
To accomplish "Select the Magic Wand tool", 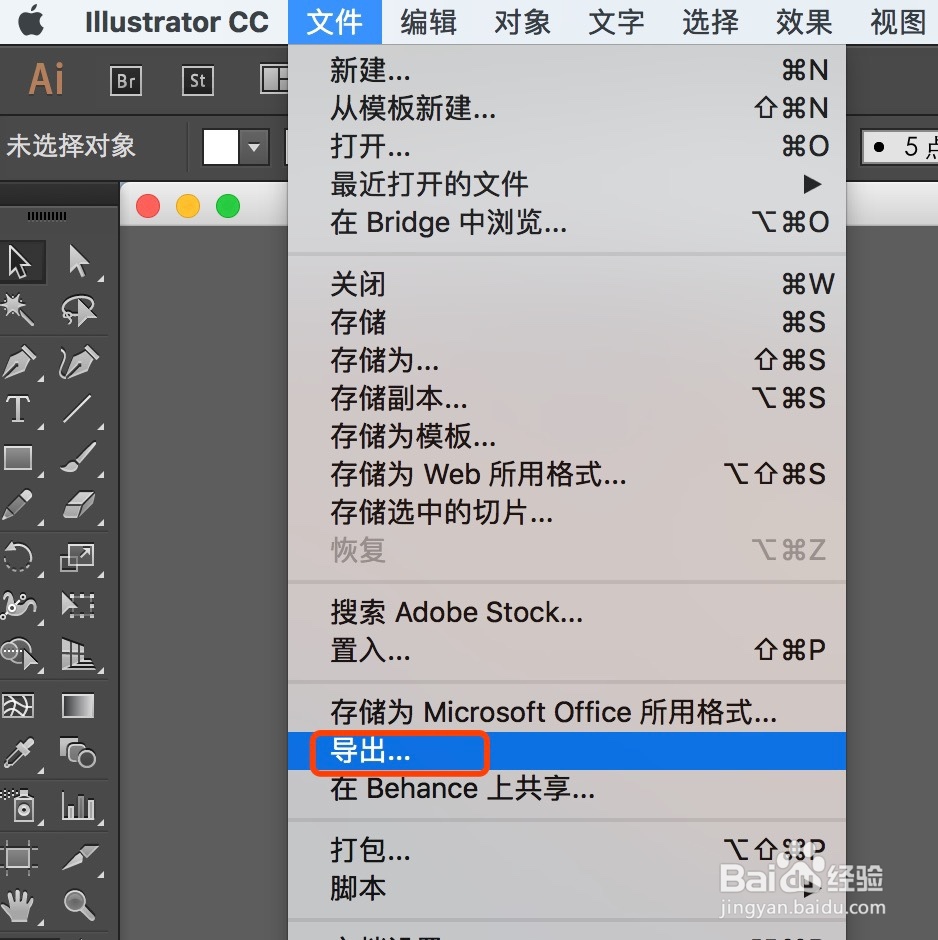I will (17, 310).
